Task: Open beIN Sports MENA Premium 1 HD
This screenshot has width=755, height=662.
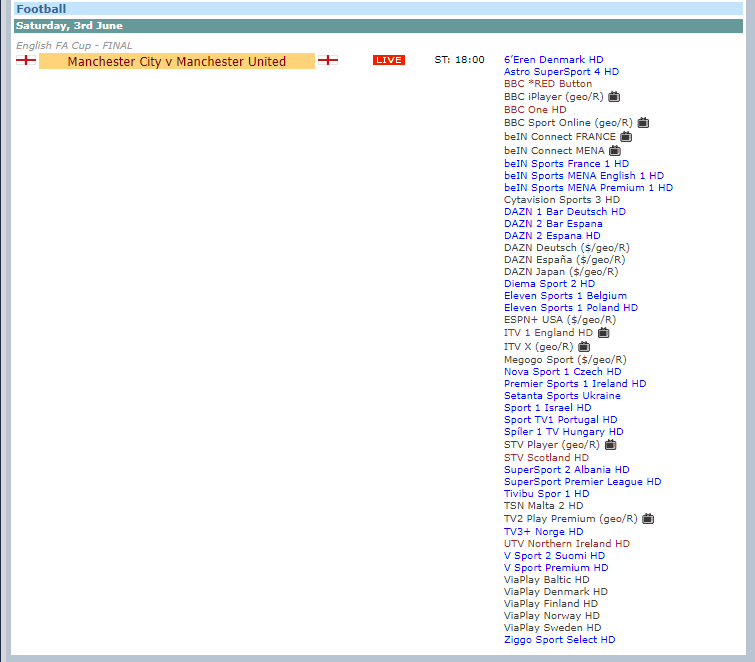Action: pos(588,188)
